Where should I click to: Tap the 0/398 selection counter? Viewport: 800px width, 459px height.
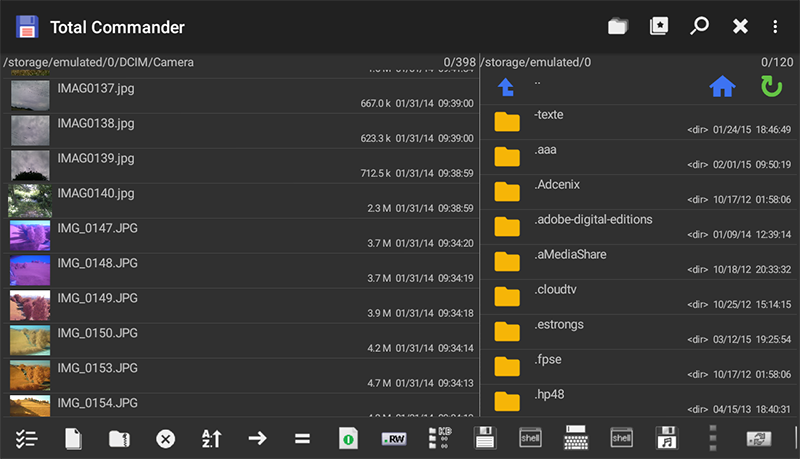point(459,62)
